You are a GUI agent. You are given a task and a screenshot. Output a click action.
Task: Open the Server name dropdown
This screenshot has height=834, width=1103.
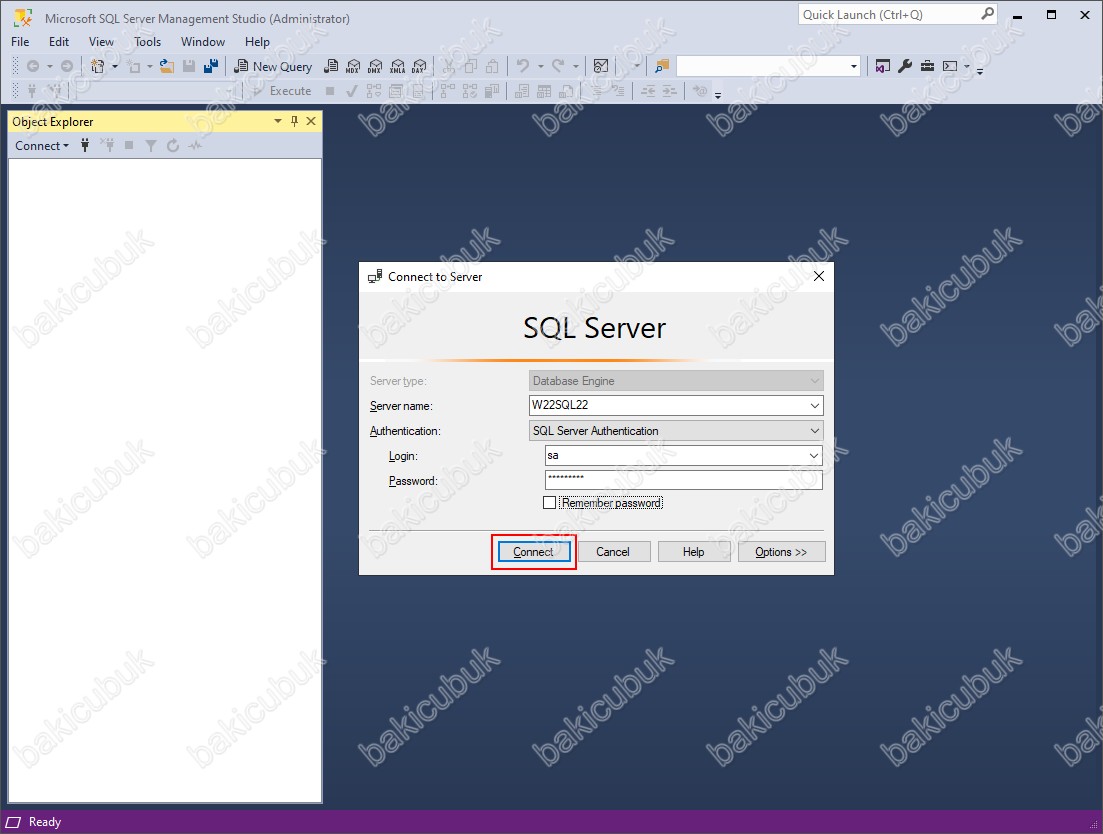(814, 406)
